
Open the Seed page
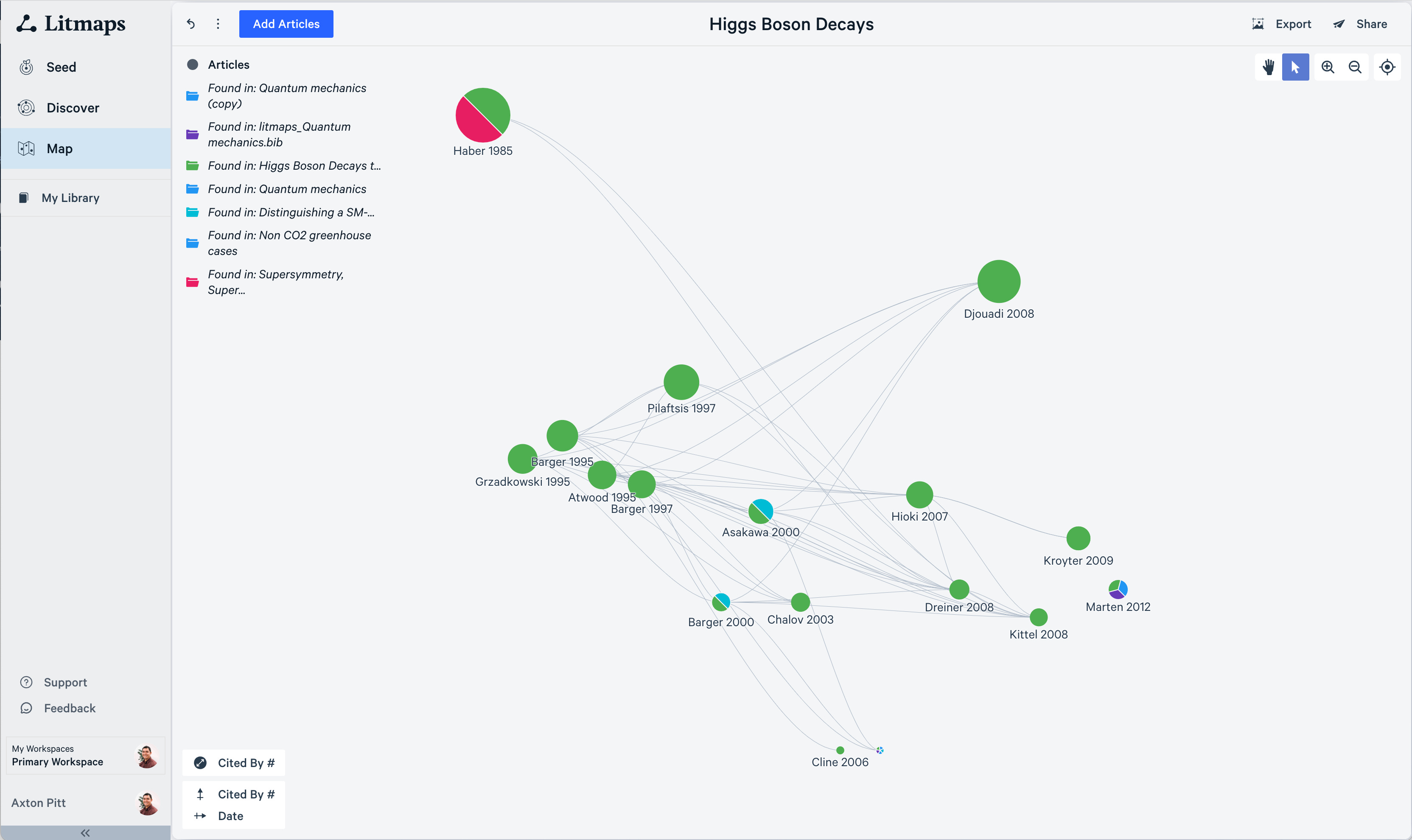tap(85, 67)
